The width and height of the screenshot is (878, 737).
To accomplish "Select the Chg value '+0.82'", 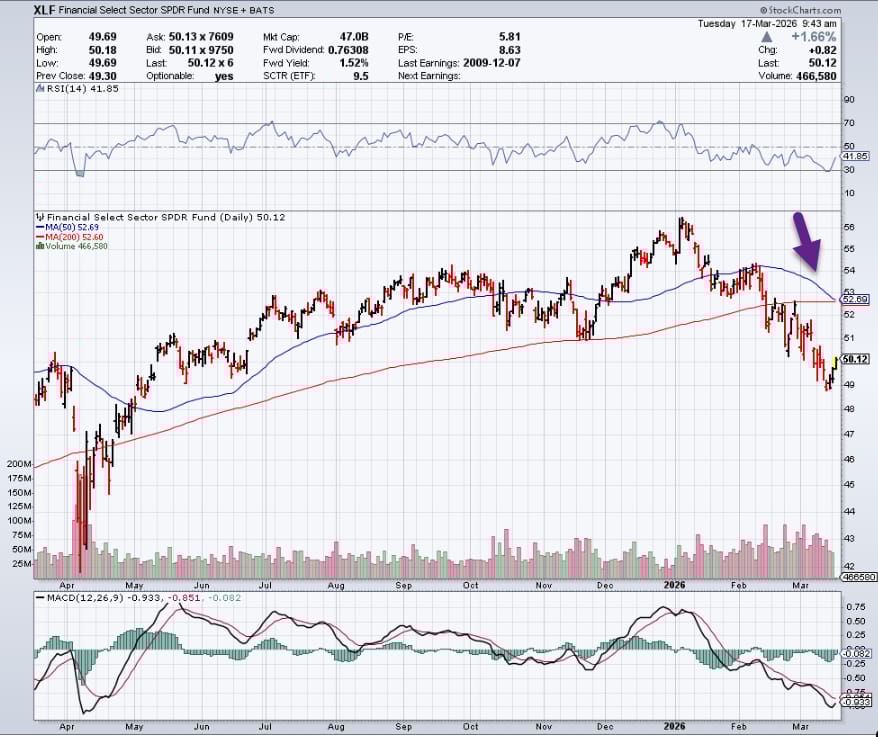I will [823, 50].
